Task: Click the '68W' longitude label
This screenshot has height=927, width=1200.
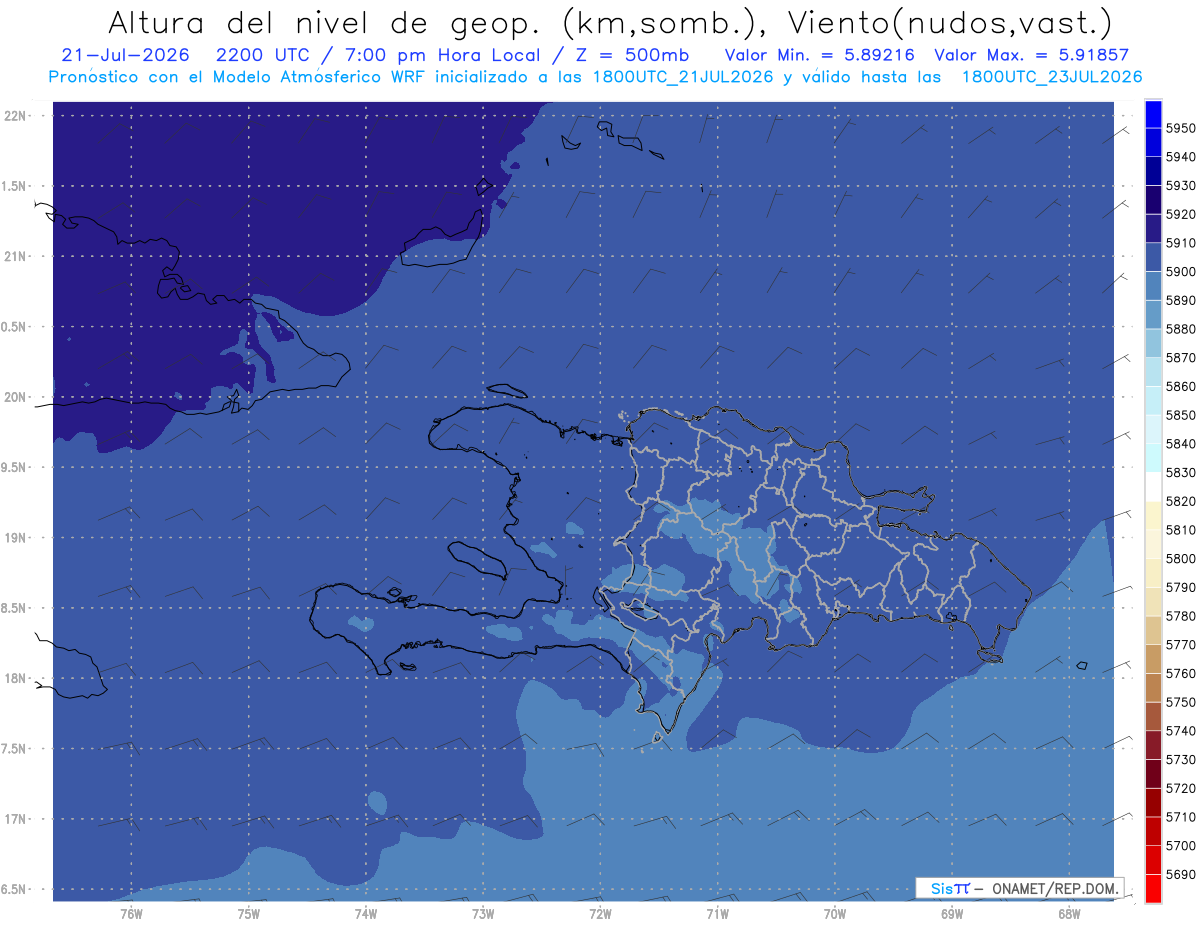Action: click(1069, 913)
